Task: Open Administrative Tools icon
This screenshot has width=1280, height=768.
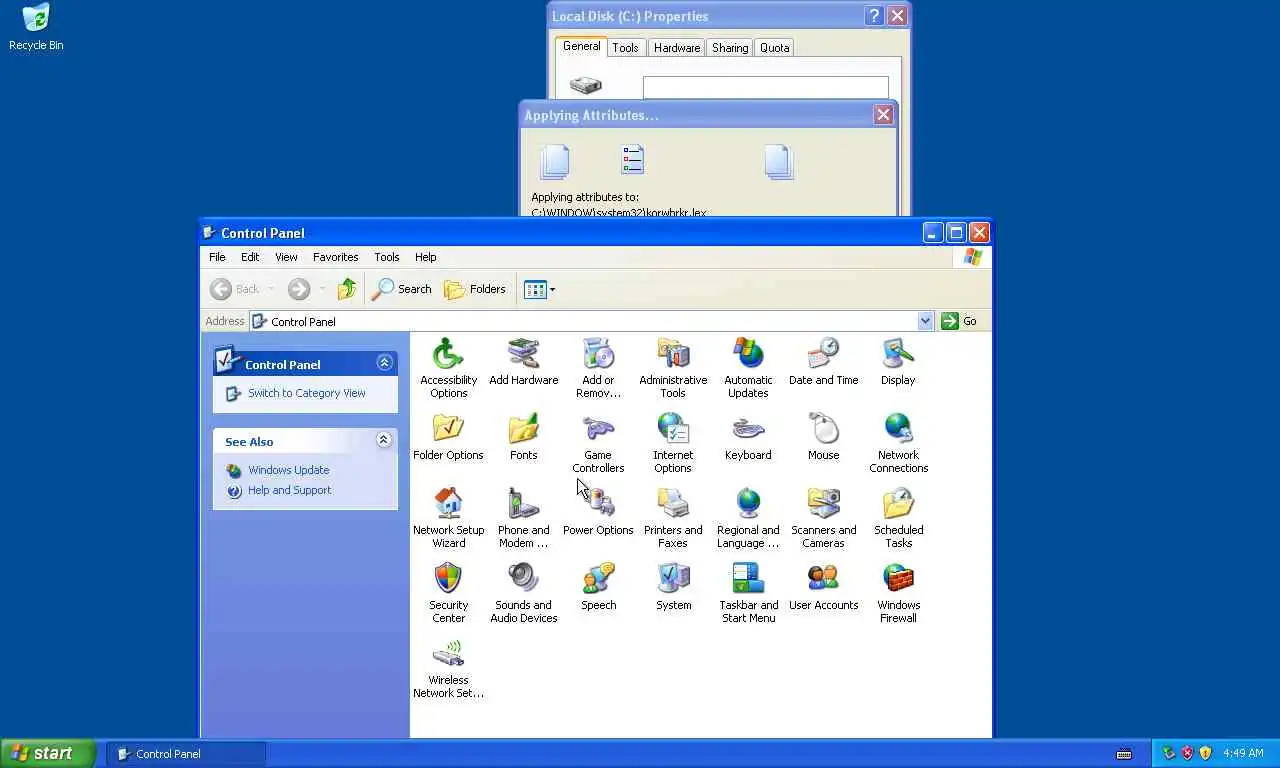Action: tap(673, 354)
